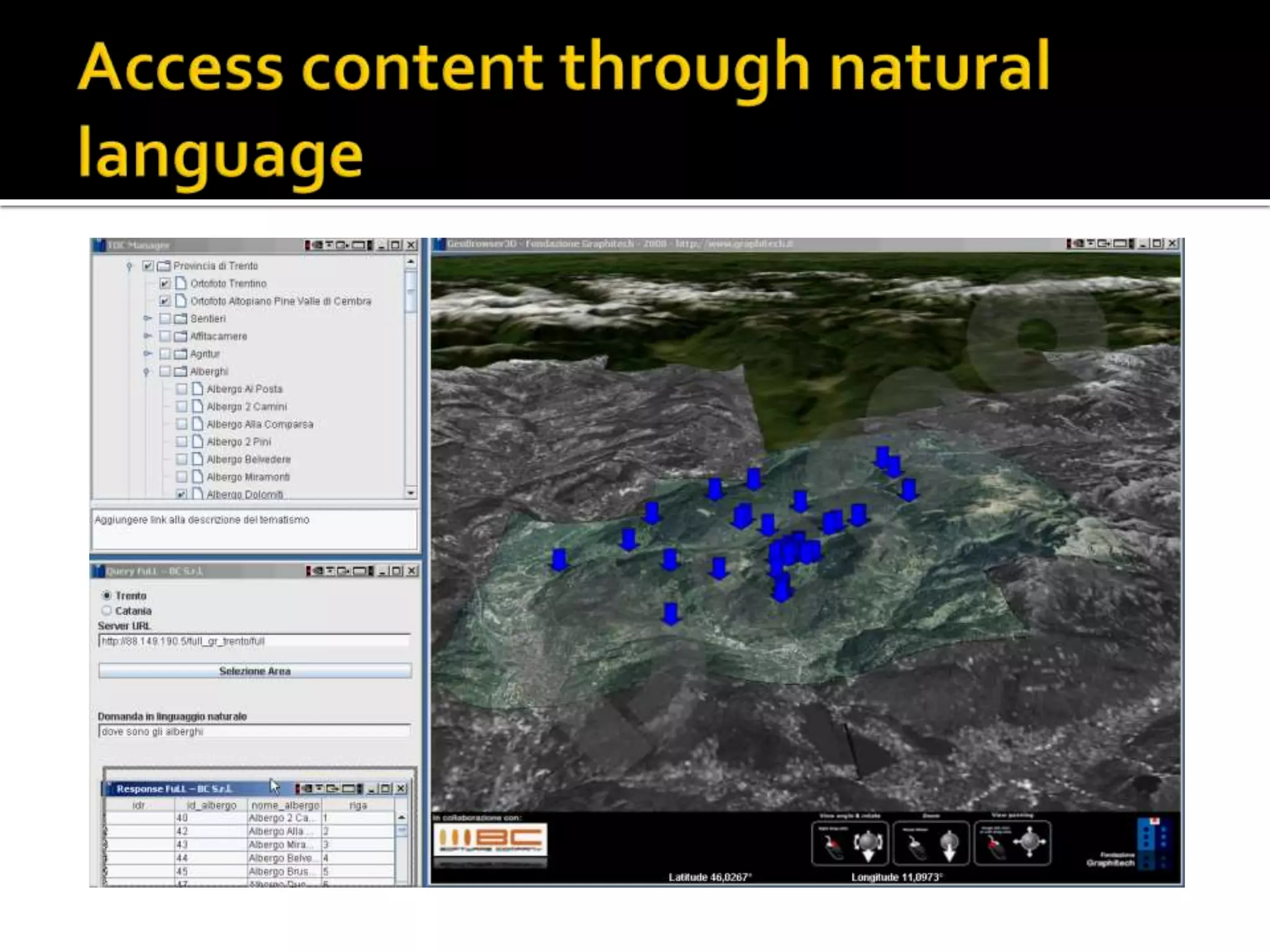Check the Alberghi folder checkbox

click(x=165, y=372)
